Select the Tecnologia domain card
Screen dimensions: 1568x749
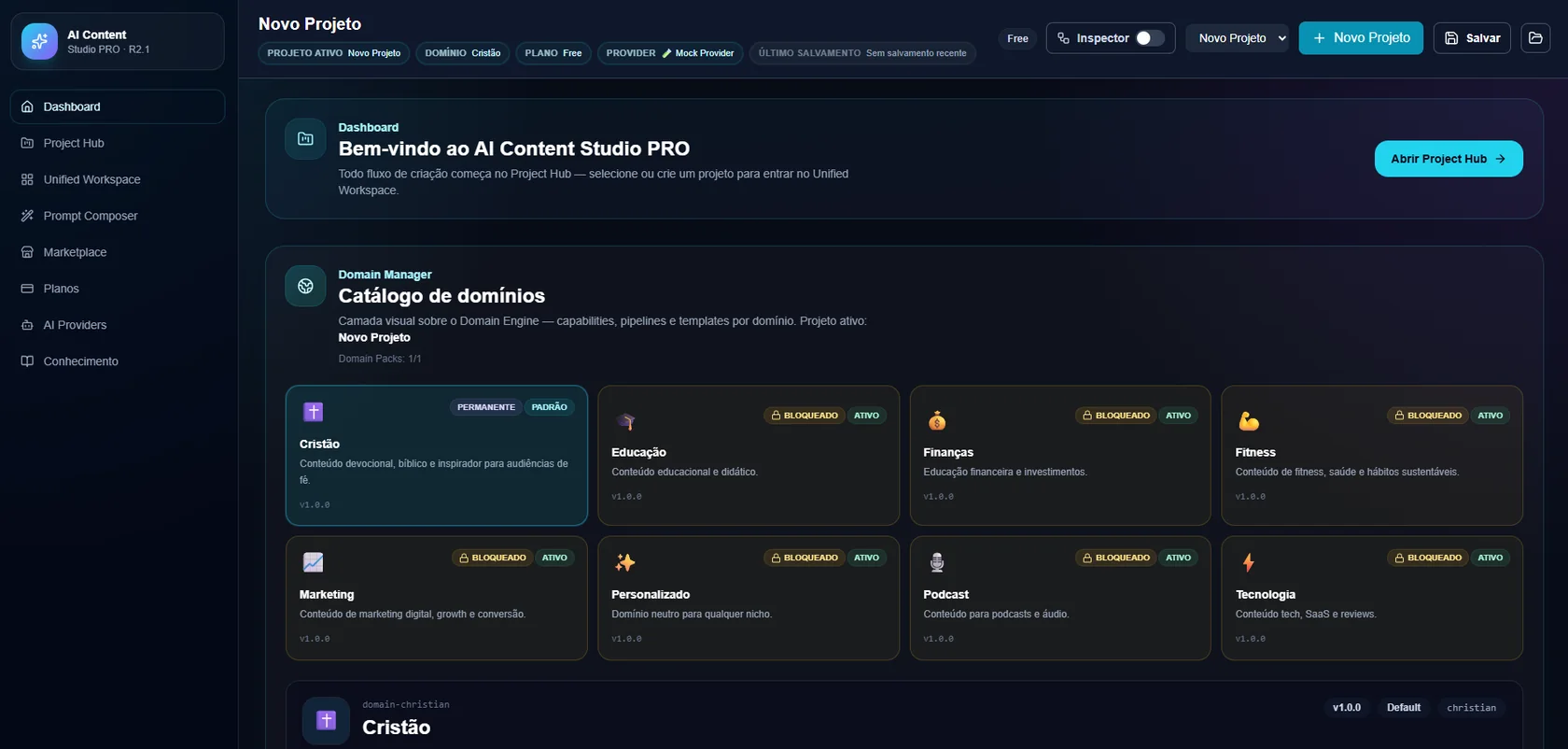pyautogui.click(x=1372, y=599)
